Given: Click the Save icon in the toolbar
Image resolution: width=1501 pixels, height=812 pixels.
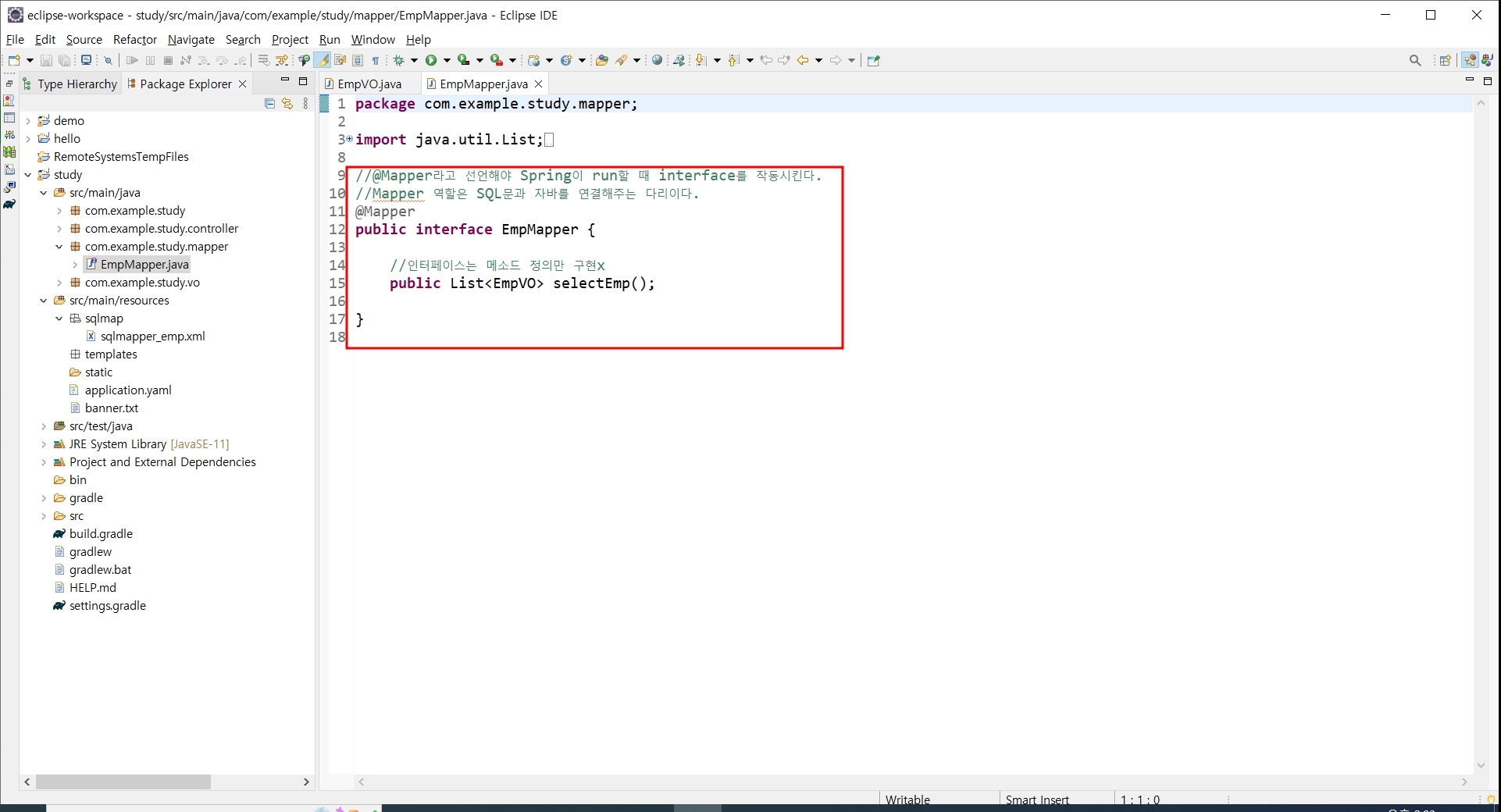Looking at the screenshot, I should 46,60.
